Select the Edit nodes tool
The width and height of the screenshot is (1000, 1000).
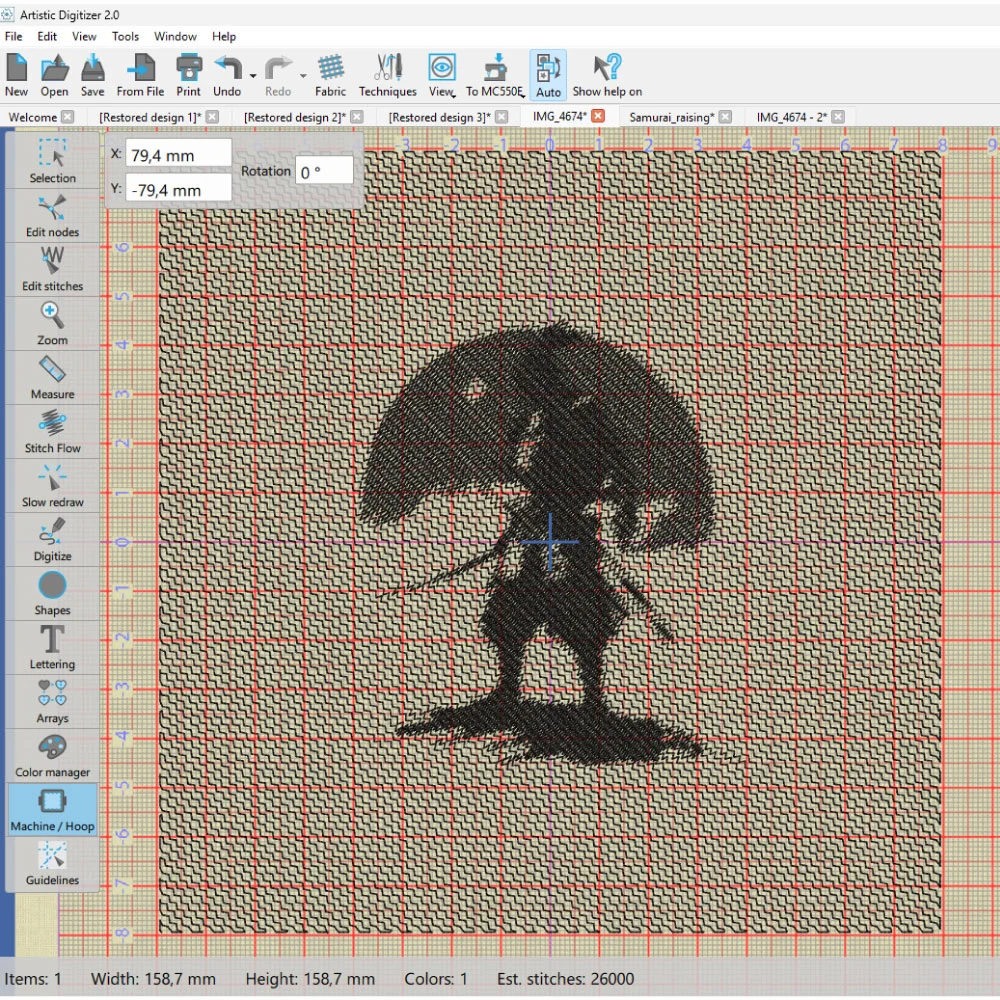coord(52,215)
